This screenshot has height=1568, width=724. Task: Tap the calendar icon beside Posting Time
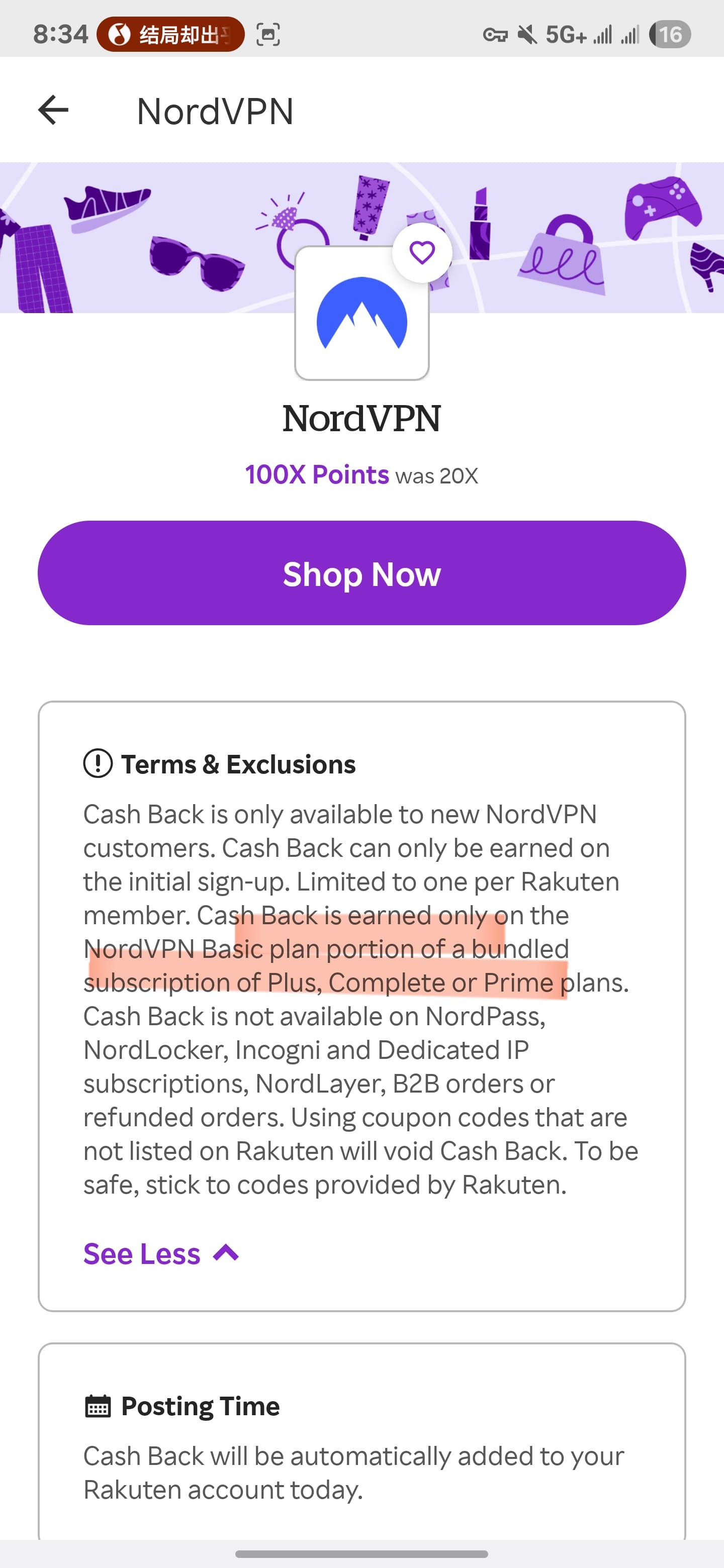pos(98,1406)
